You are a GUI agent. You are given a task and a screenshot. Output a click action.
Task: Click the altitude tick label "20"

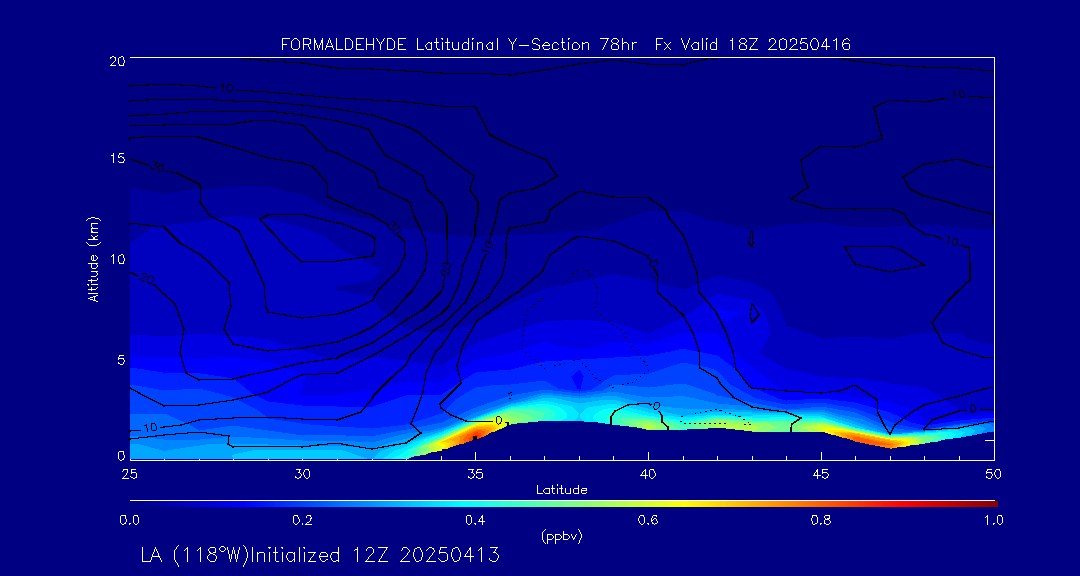click(x=116, y=60)
